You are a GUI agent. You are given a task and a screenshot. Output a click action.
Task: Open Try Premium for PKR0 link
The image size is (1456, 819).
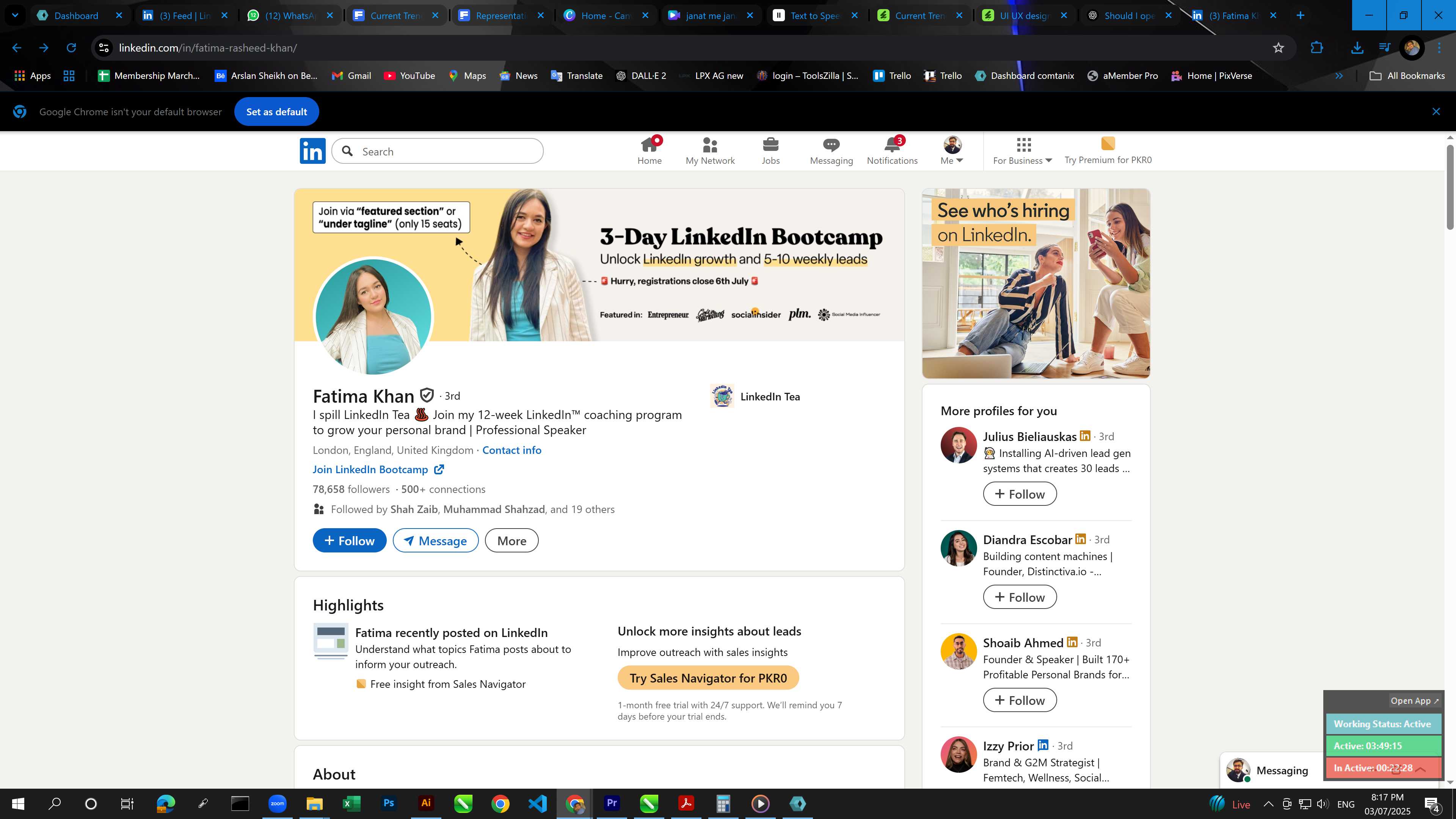pos(1107,151)
